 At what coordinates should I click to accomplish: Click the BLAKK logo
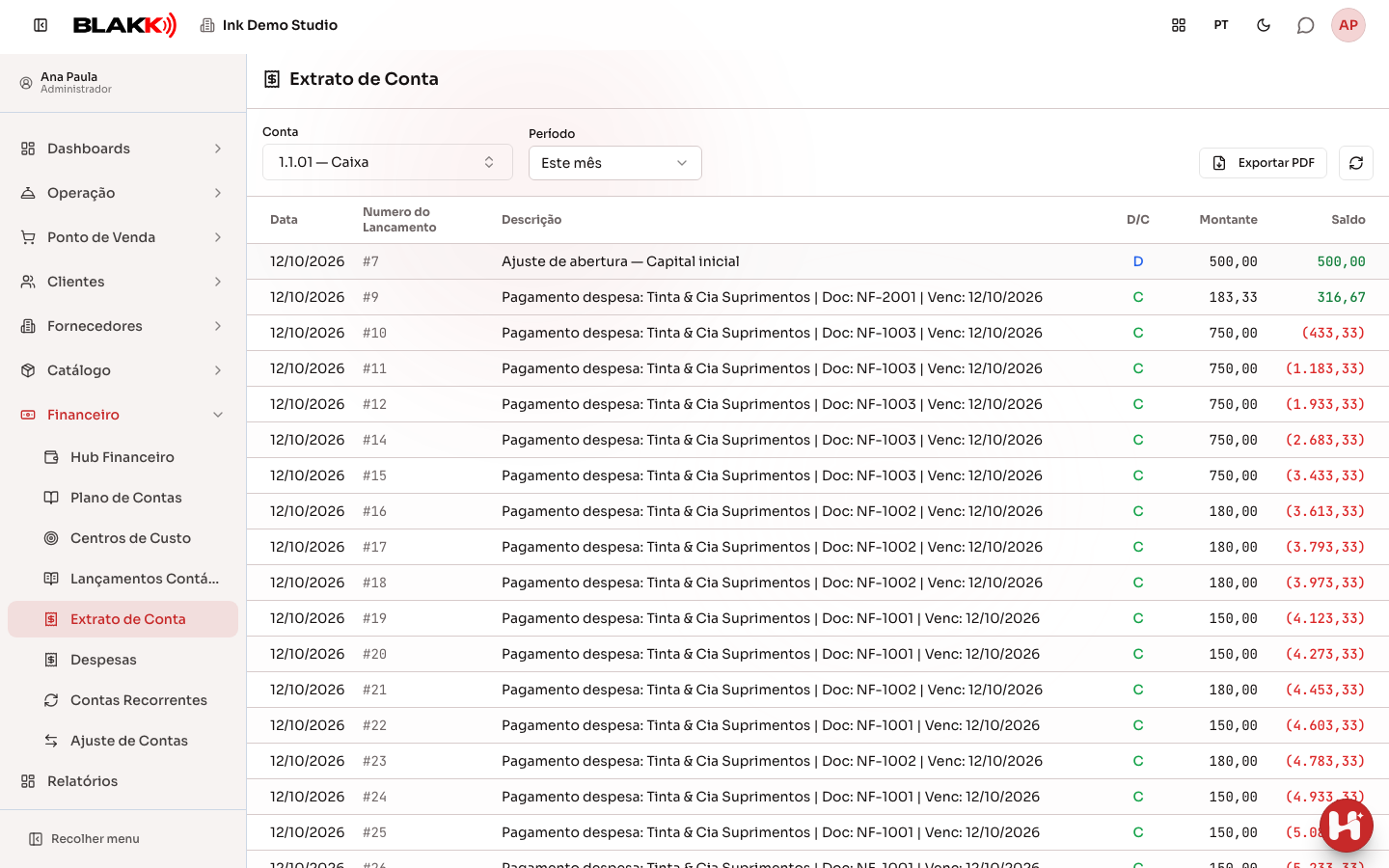click(x=125, y=25)
